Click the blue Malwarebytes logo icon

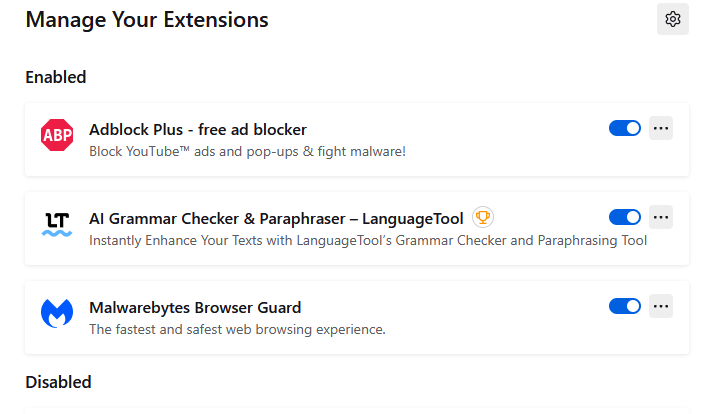tap(57, 313)
